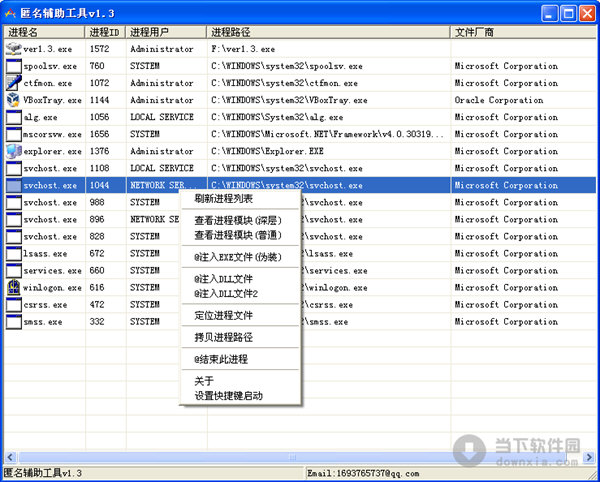Select @注入EXE文件(伪装) menu entry
Viewport: 600px width, 482px height.
(240, 257)
